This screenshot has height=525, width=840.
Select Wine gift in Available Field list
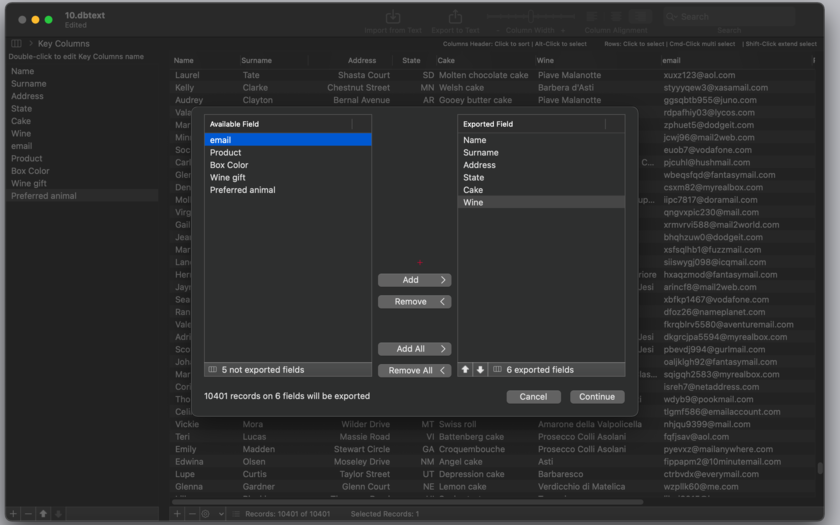288,177
